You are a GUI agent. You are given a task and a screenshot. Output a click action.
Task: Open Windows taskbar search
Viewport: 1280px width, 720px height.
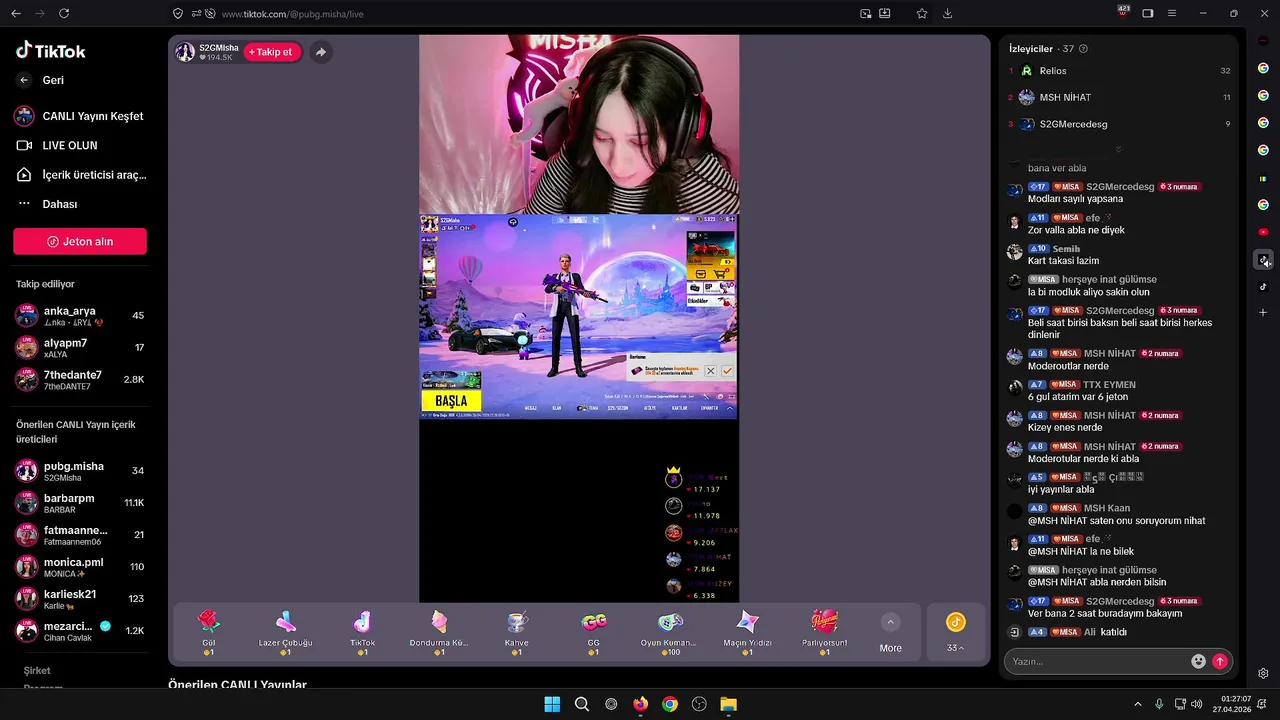point(582,704)
